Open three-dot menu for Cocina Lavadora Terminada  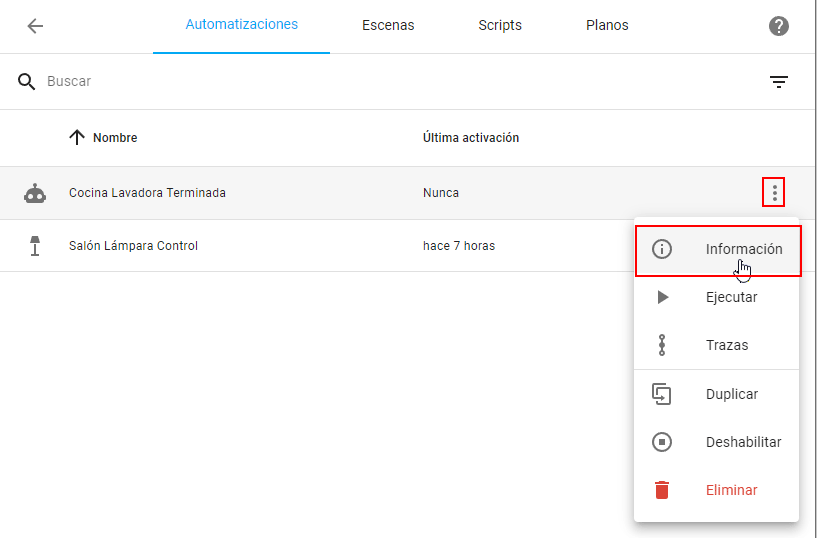pyautogui.click(x=773, y=193)
